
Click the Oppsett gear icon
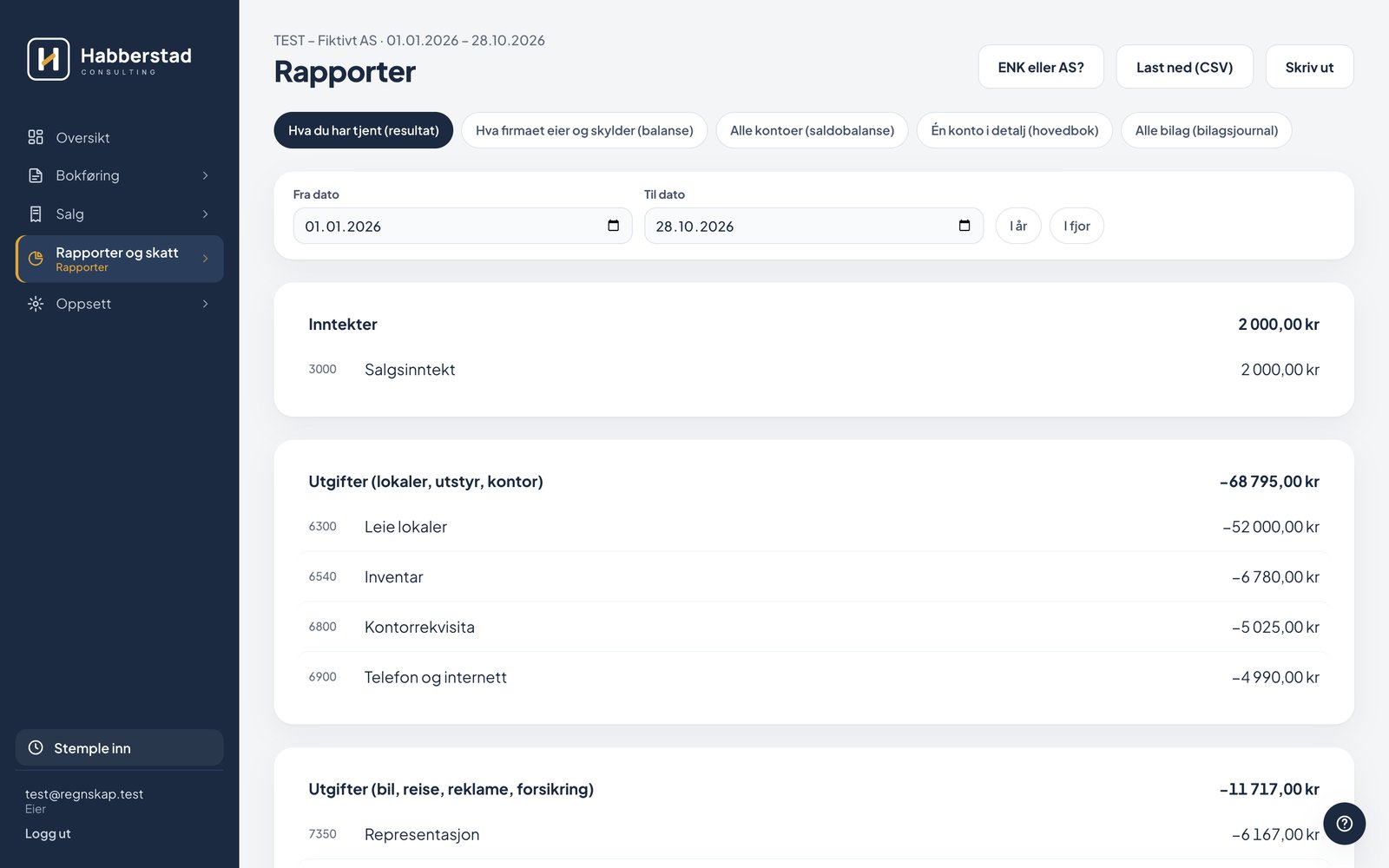pos(36,304)
